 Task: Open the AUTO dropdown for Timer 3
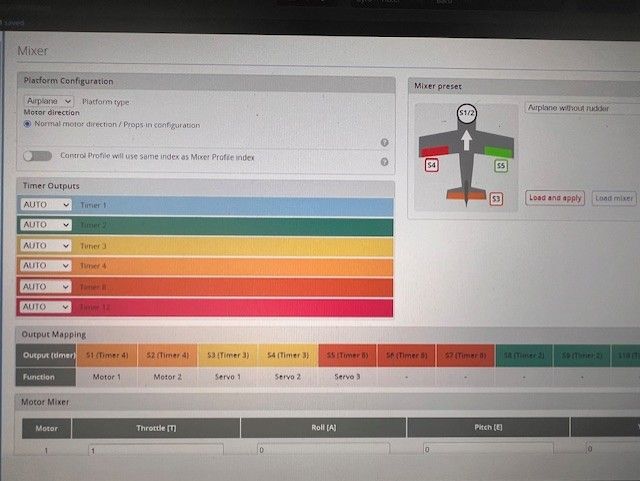pos(46,245)
